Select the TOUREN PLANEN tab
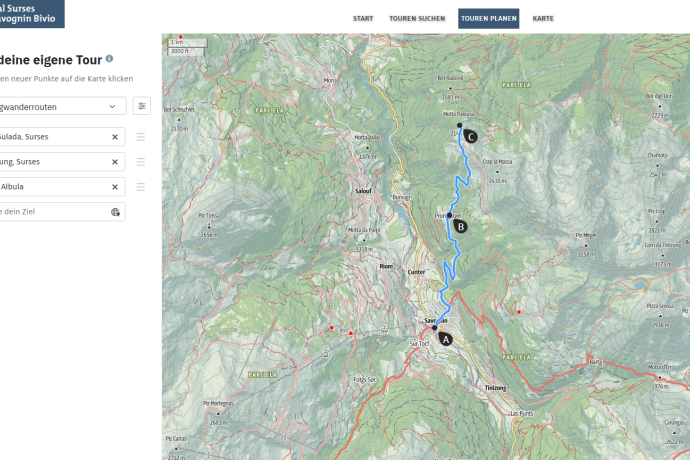690x460 pixels. (x=488, y=18)
